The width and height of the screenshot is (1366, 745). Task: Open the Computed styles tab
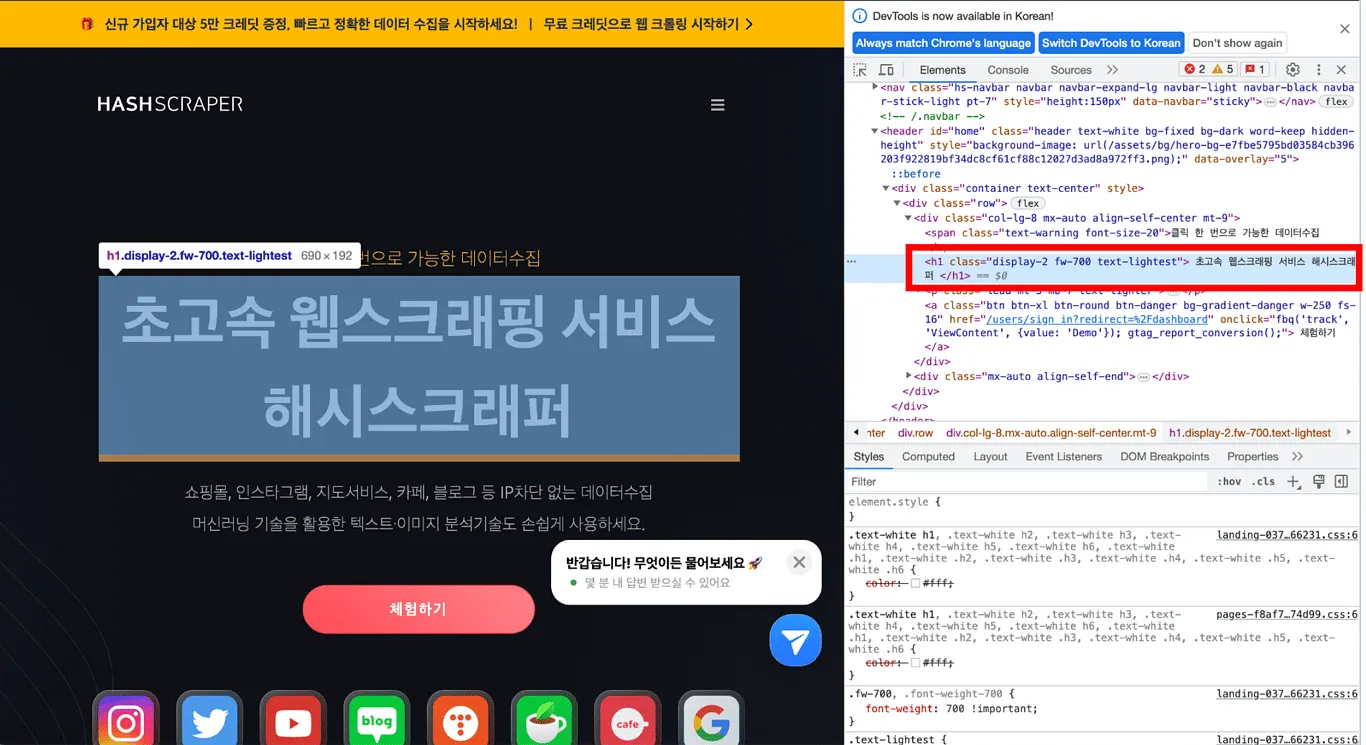click(x=927, y=457)
